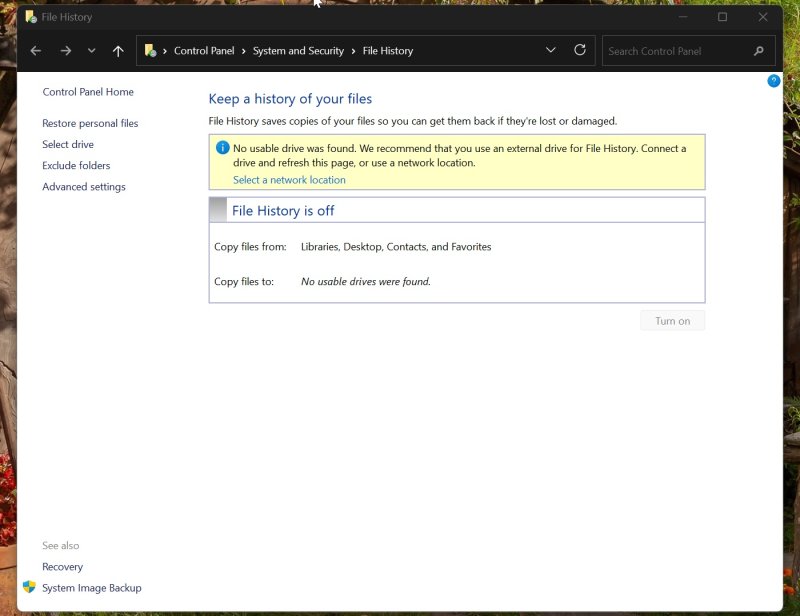Screen dimensions: 800x616
Task: Minimize the File History window
Action: click(x=683, y=17)
